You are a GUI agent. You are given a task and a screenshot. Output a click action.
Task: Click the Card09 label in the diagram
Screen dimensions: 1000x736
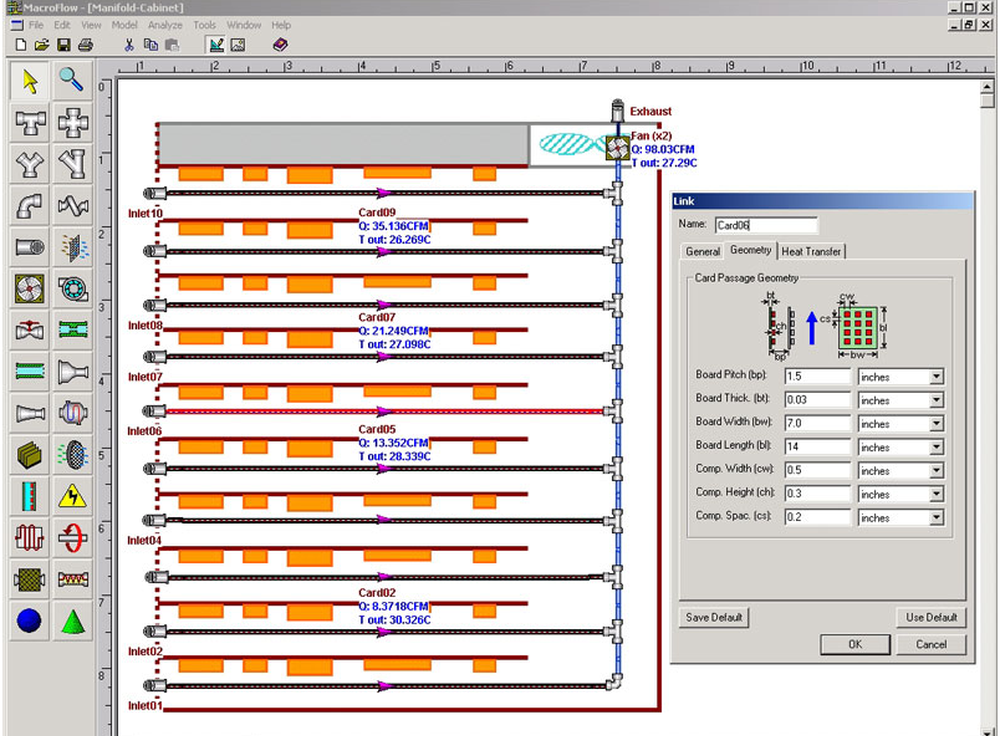377,212
